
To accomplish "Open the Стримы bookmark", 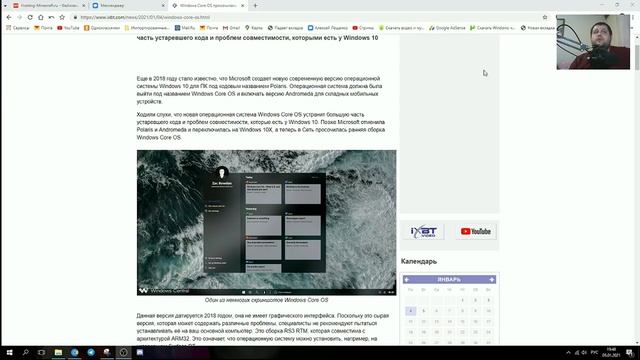I will click(363, 28).
